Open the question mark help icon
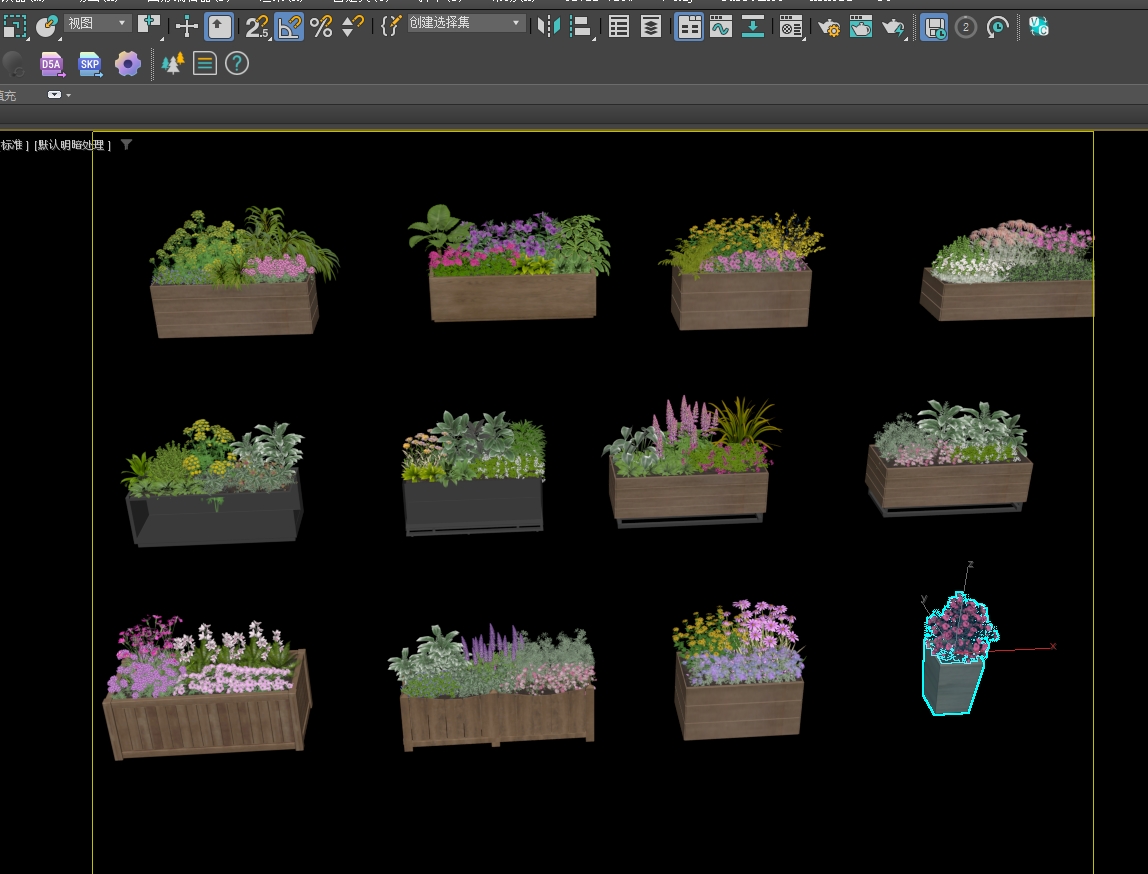 tap(237, 65)
